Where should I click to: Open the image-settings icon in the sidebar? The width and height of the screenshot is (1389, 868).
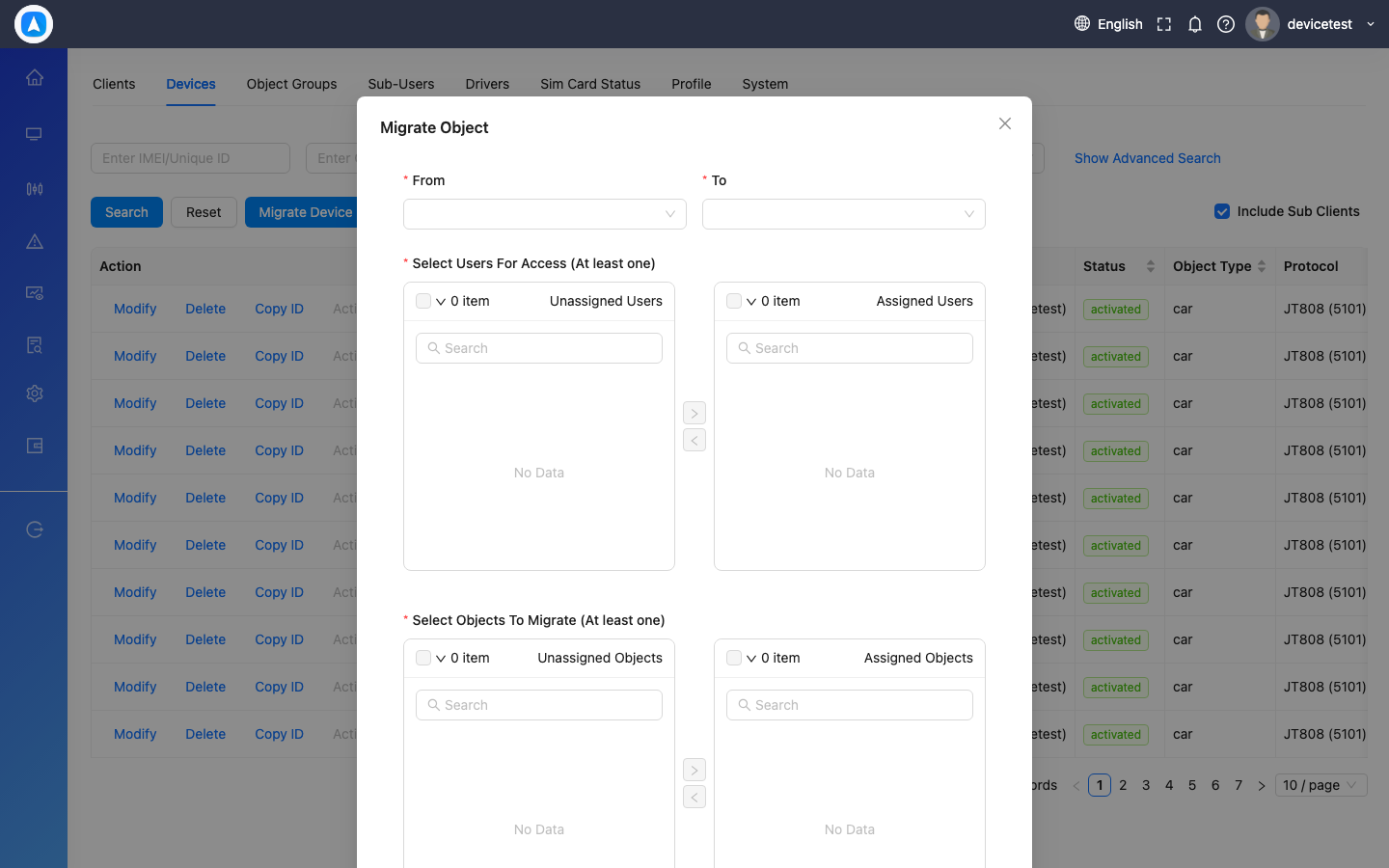[35, 293]
